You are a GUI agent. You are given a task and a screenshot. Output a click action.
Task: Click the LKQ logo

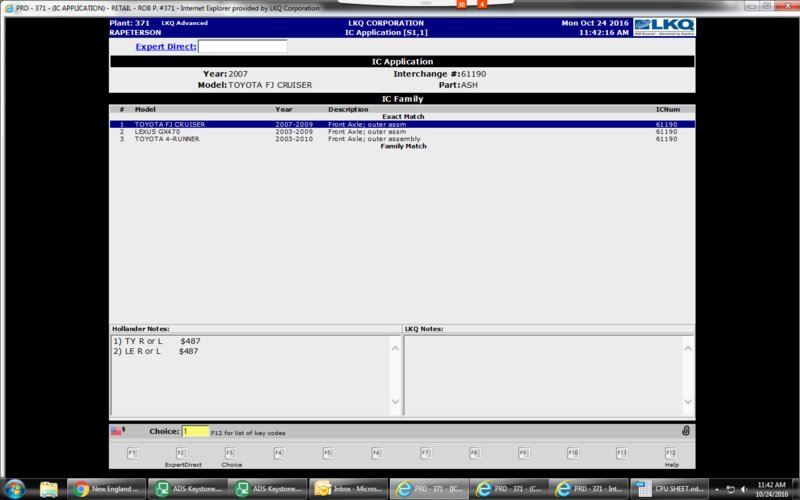[664, 27]
